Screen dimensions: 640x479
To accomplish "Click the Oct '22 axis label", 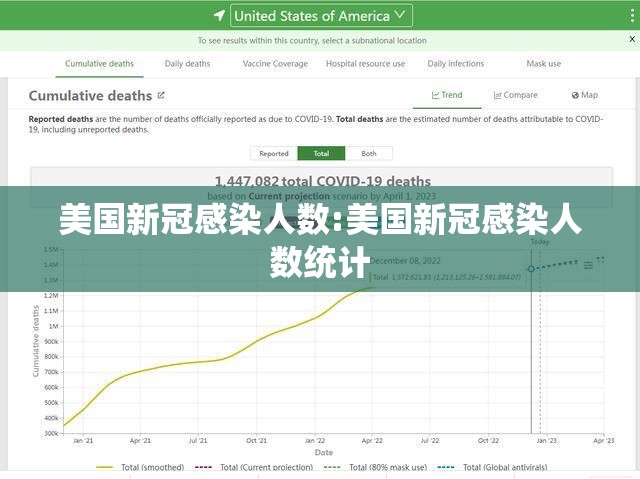I will coord(488,441).
